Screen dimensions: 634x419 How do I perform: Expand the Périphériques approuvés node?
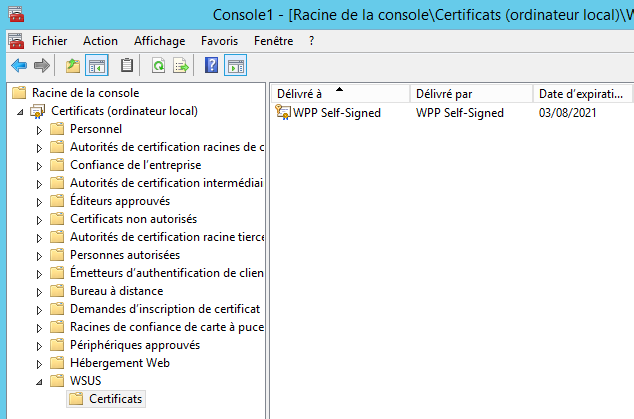point(39,346)
